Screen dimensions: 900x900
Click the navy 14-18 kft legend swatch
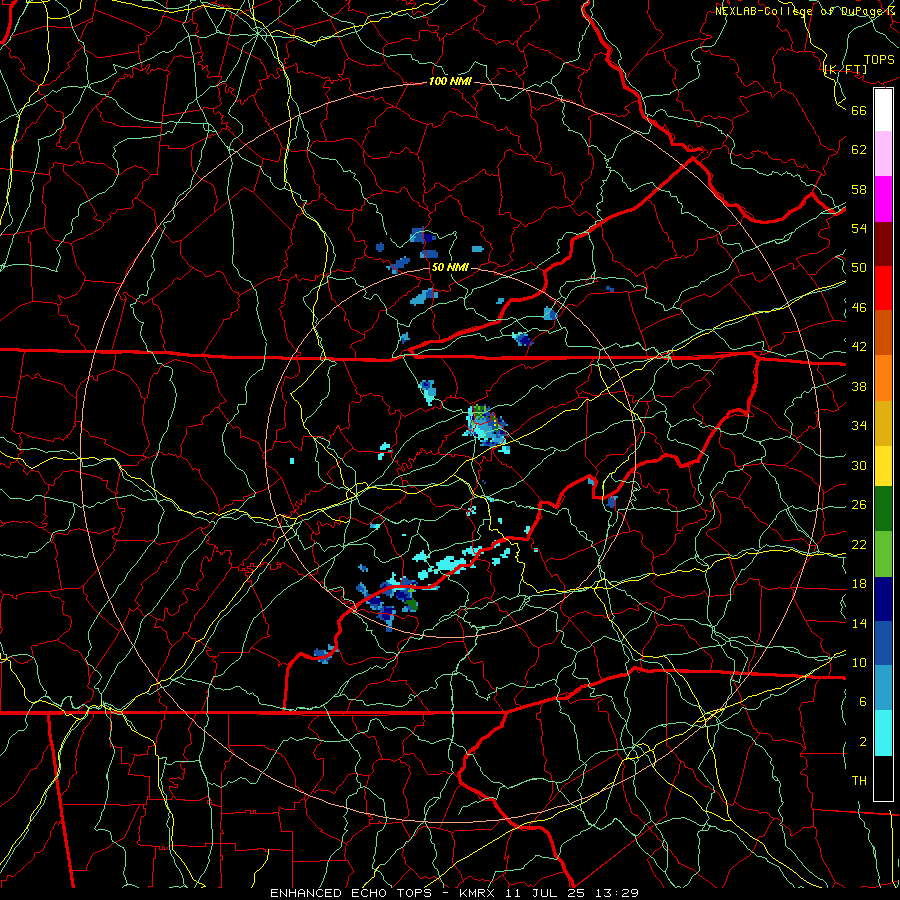(883, 599)
